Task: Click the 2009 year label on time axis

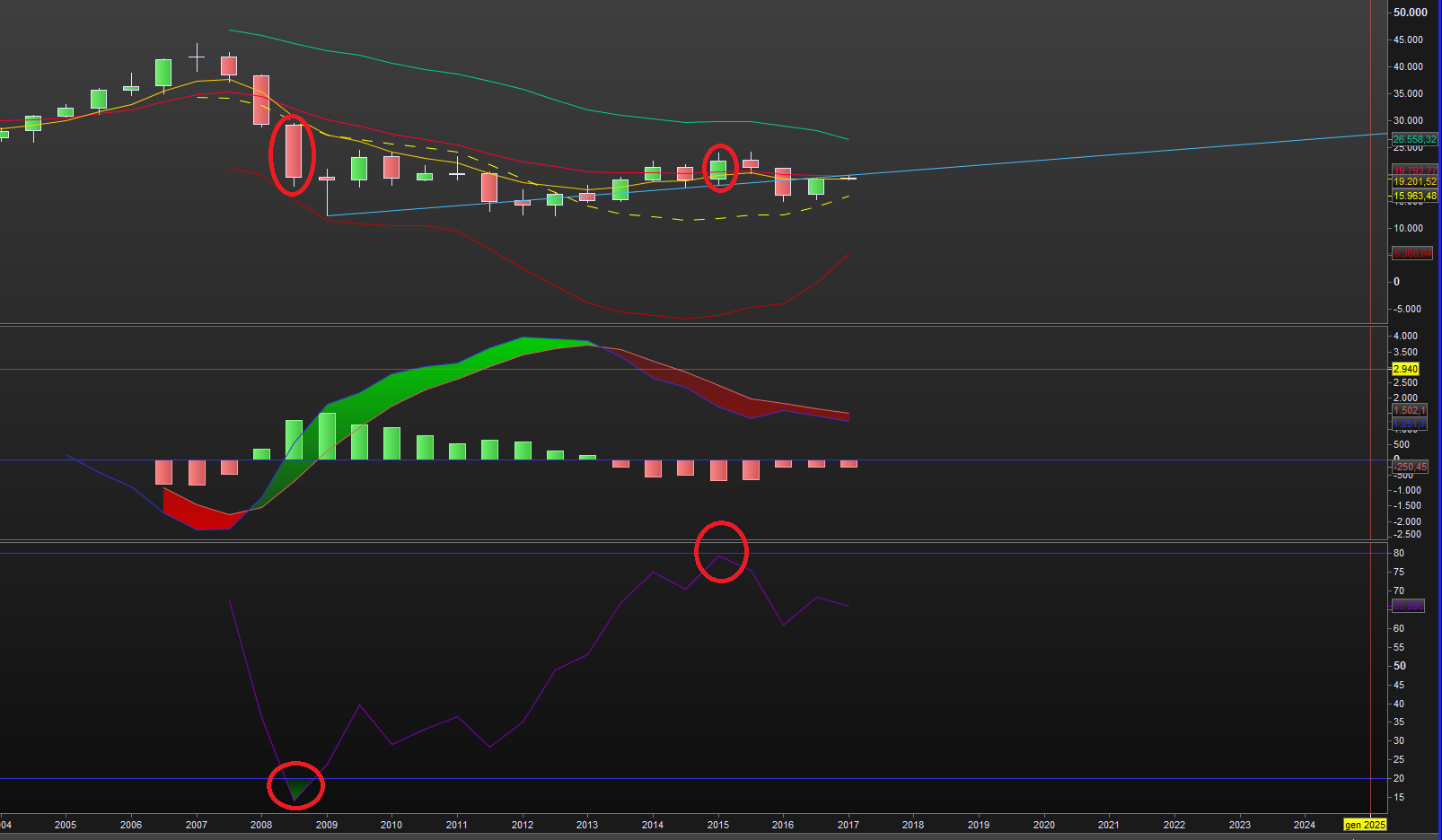Action: (327, 825)
